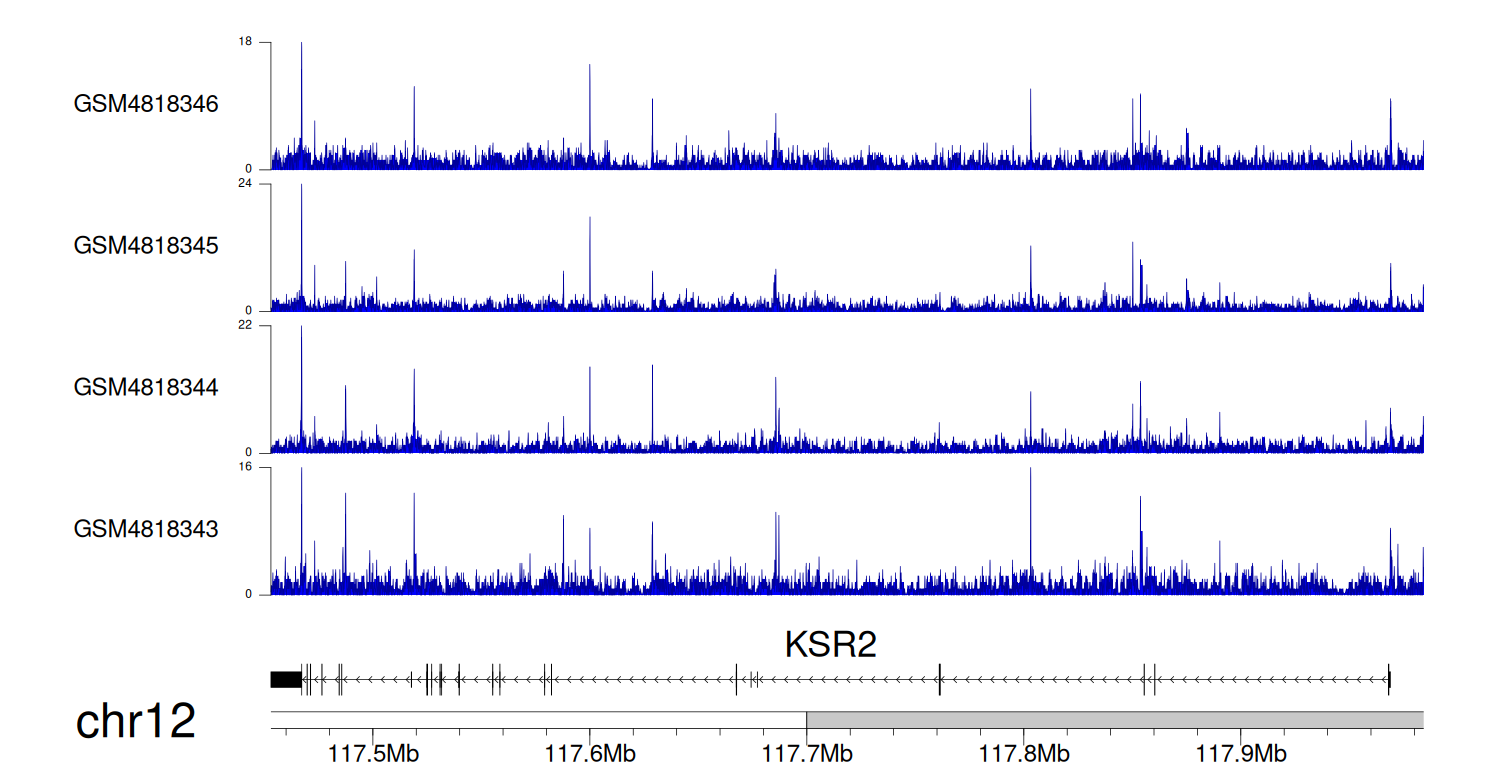Screen dimensions: 1500x780
Task: Click y-axis maximum value 22 on GSM4818344
Action: tap(245, 326)
